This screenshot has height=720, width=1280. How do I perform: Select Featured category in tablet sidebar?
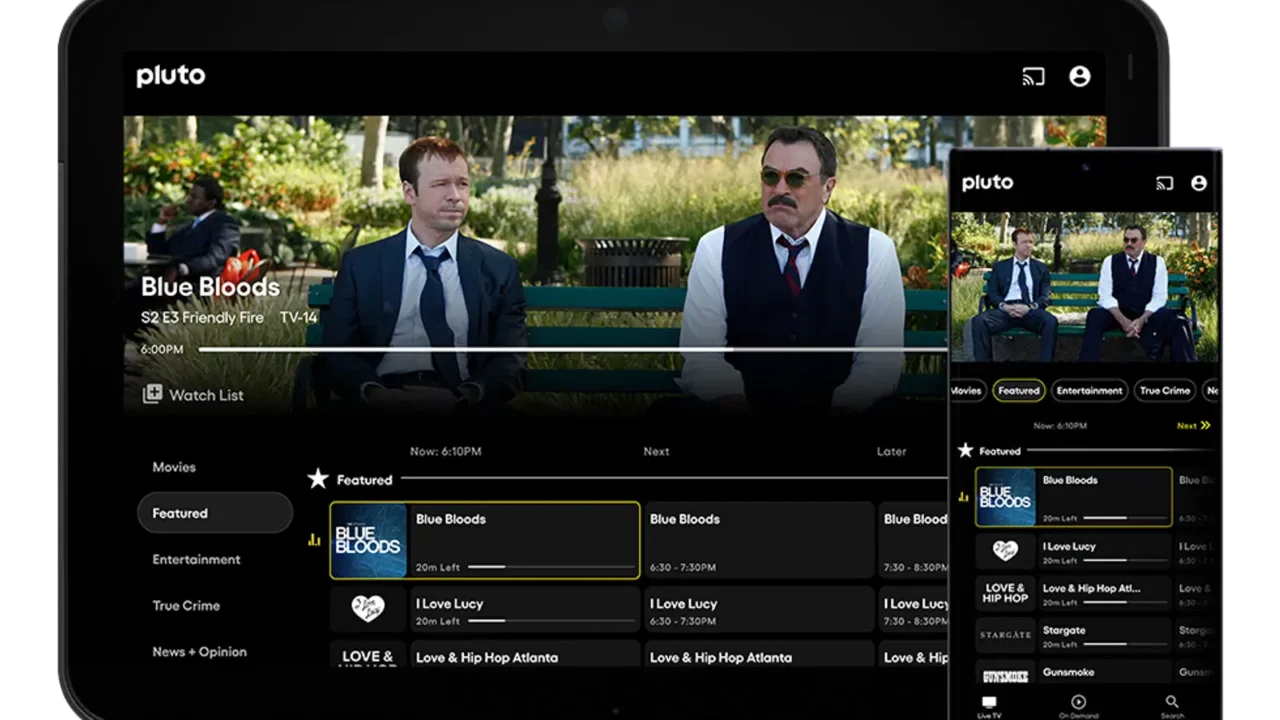[x=215, y=513]
